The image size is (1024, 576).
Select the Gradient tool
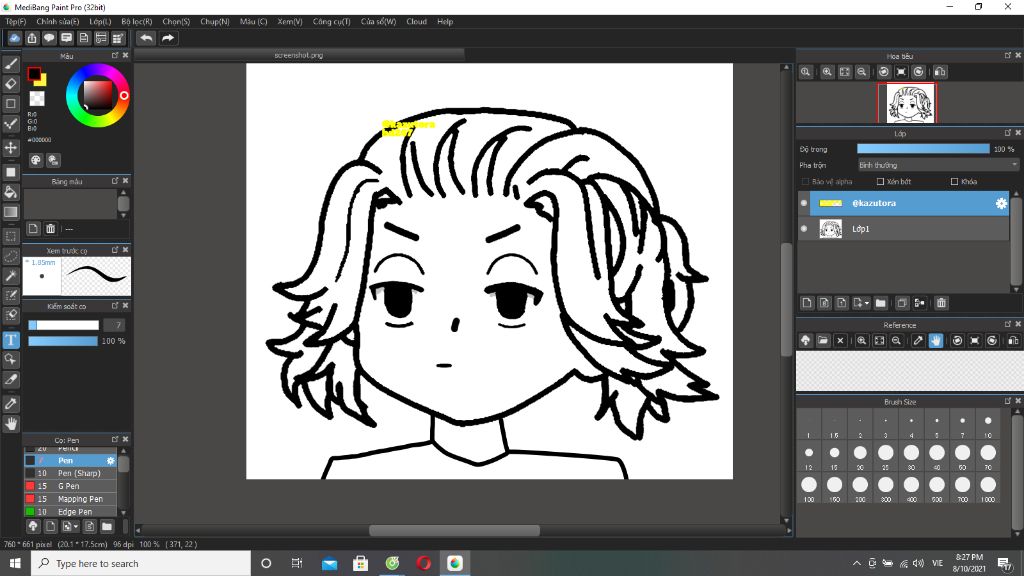tap(11, 212)
